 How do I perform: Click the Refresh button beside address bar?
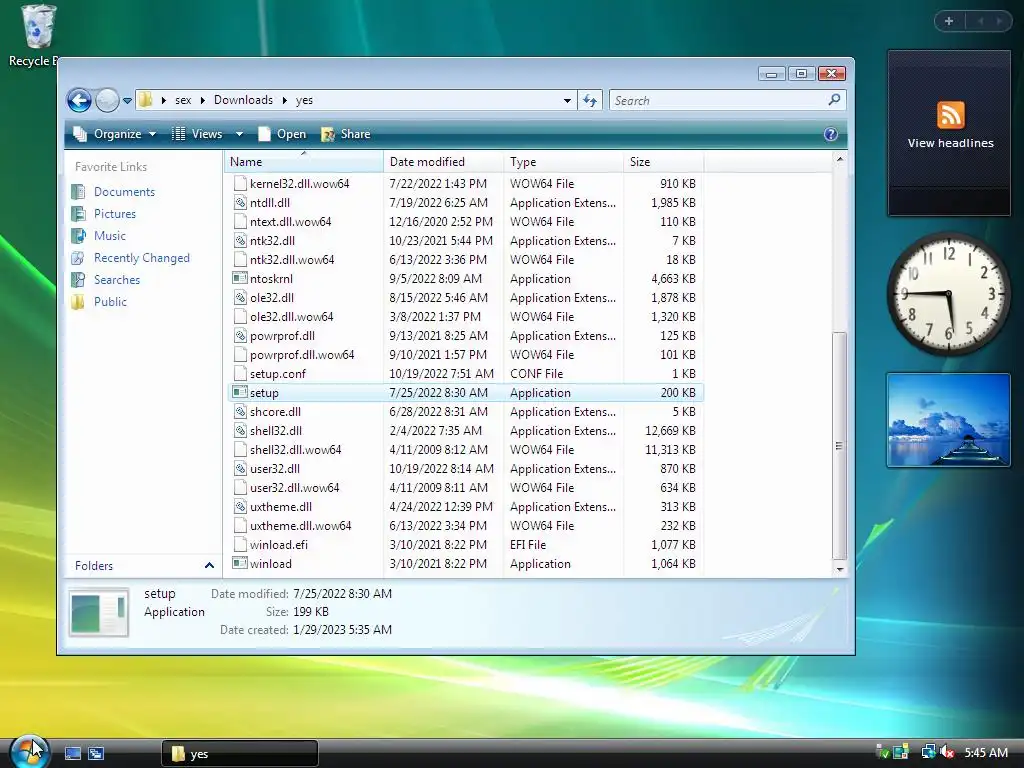pyautogui.click(x=590, y=101)
